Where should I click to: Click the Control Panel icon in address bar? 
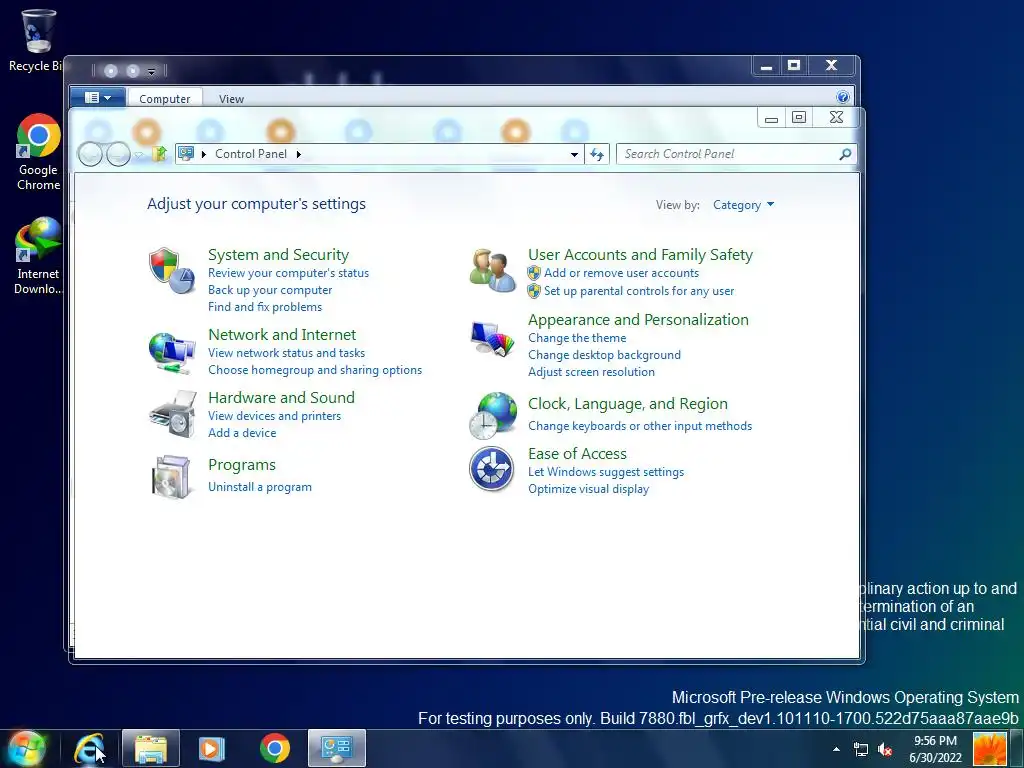coord(186,153)
